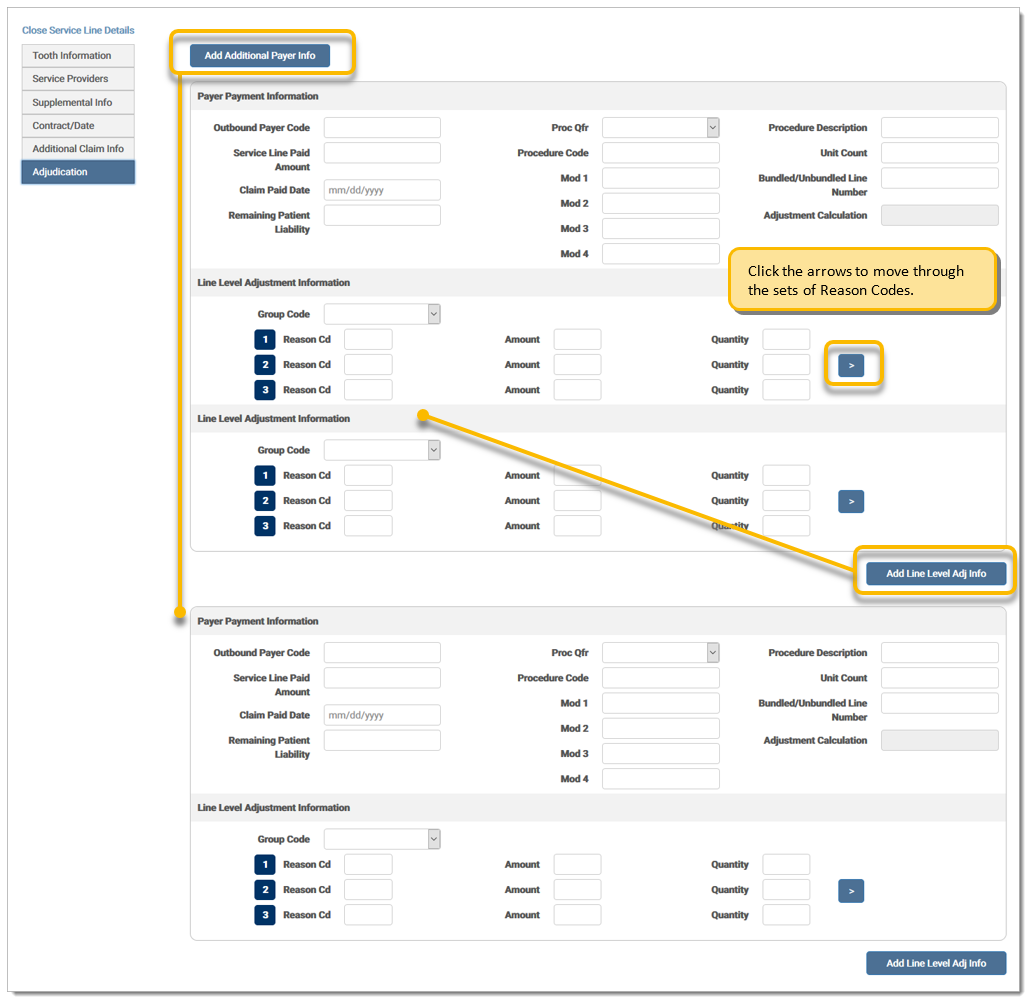Screen dimensions: 1028x1002
Task: Click Mod 2 field in second payer section
Action: [x=660, y=728]
